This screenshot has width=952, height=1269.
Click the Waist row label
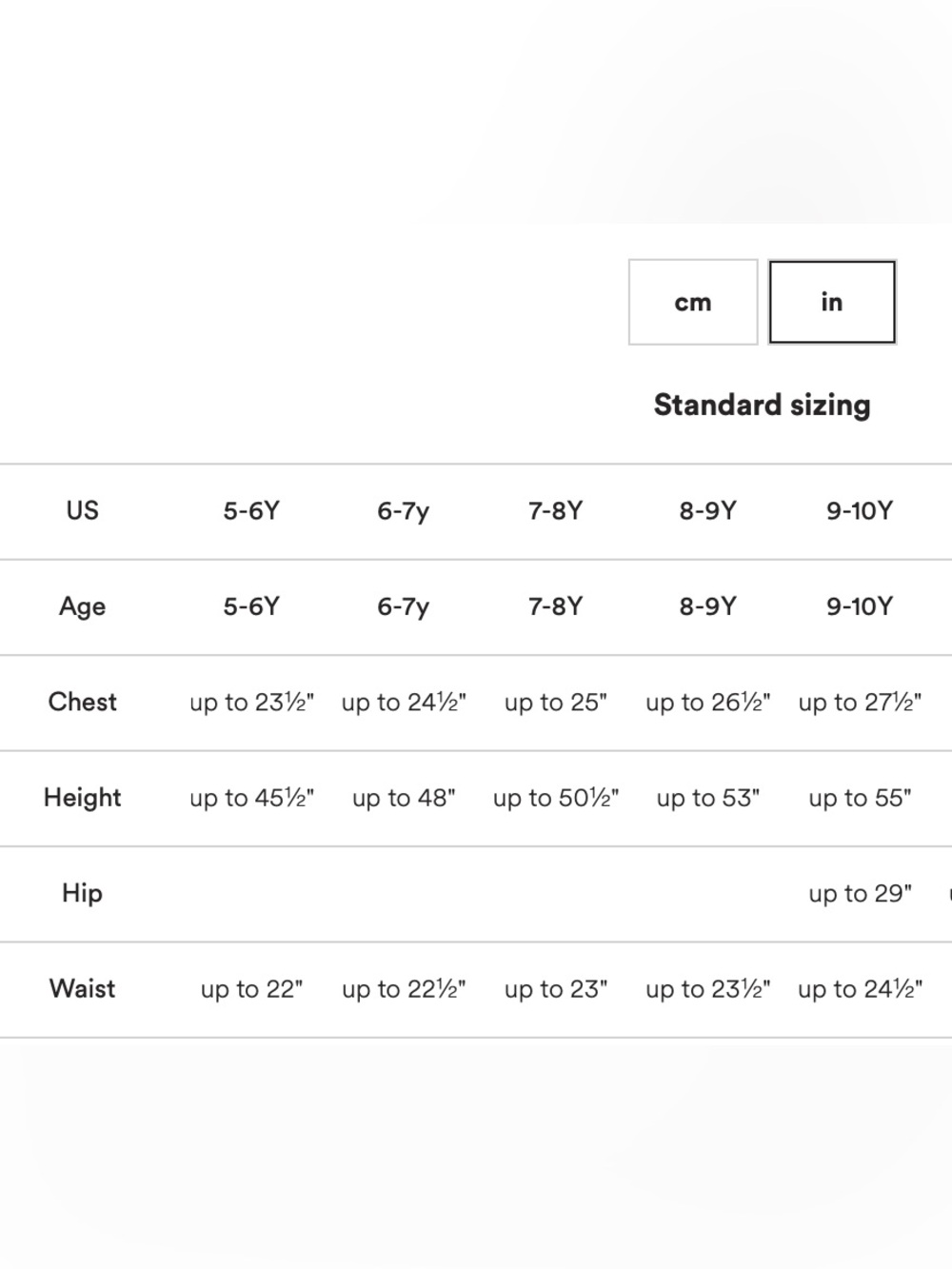[x=82, y=988]
